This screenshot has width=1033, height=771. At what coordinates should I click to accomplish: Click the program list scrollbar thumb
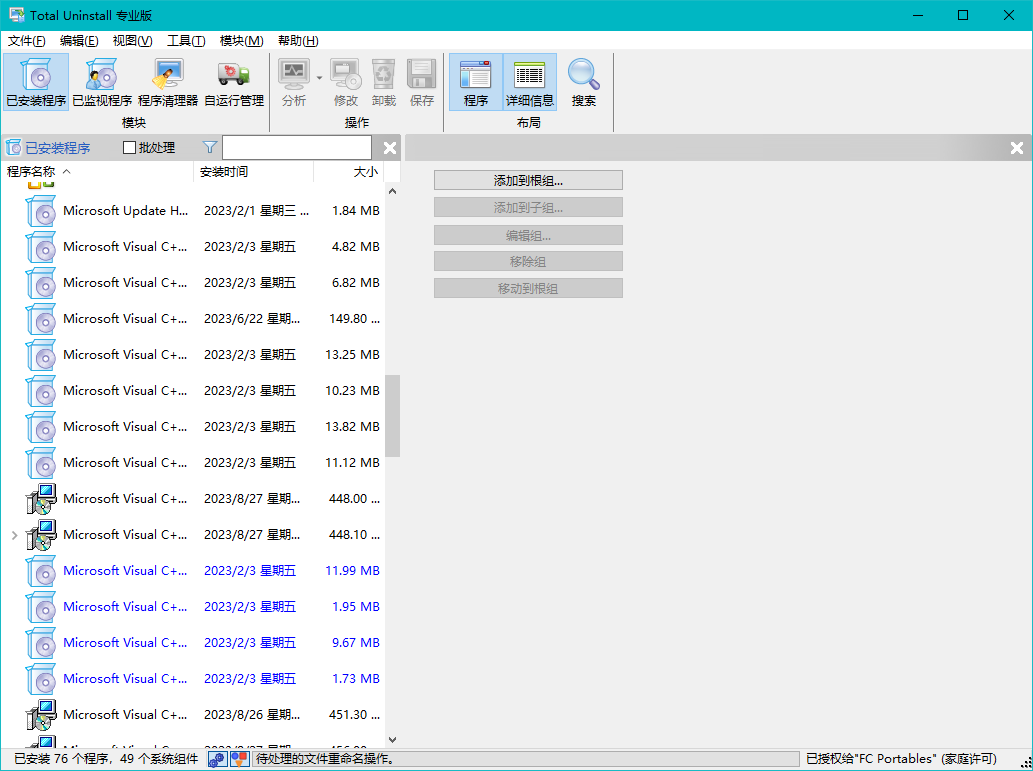[x=393, y=416]
